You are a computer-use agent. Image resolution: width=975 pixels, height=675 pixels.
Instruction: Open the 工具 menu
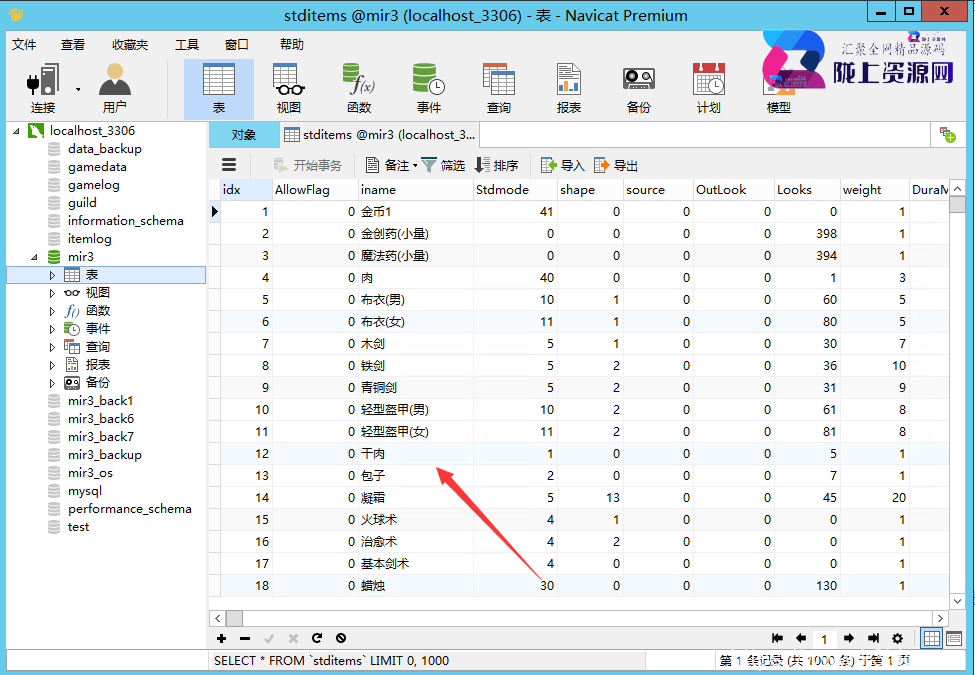pos(187,45)
